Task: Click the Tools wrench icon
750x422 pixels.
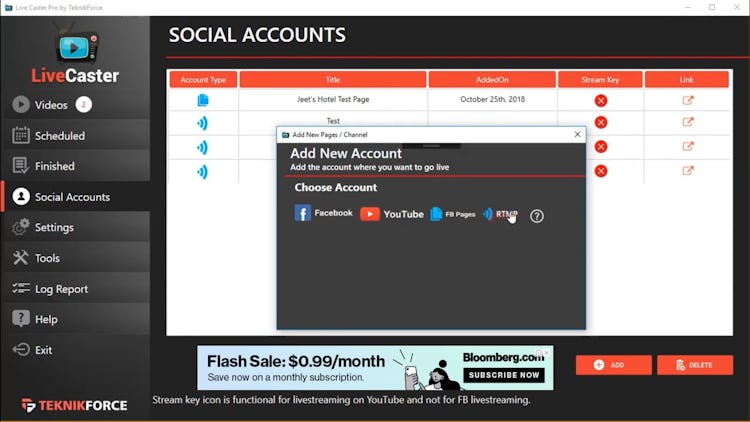Action: (21, 257)
